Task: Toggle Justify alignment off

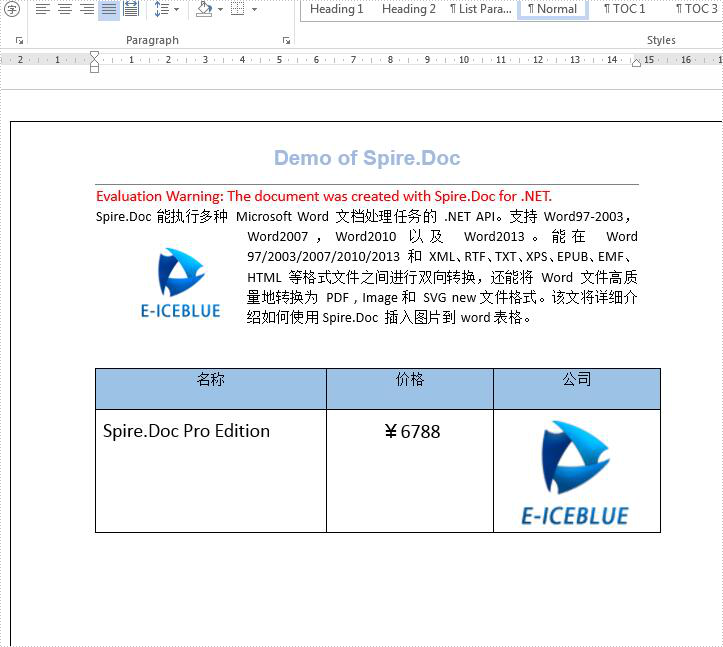Action: click(x=108, y=9)
